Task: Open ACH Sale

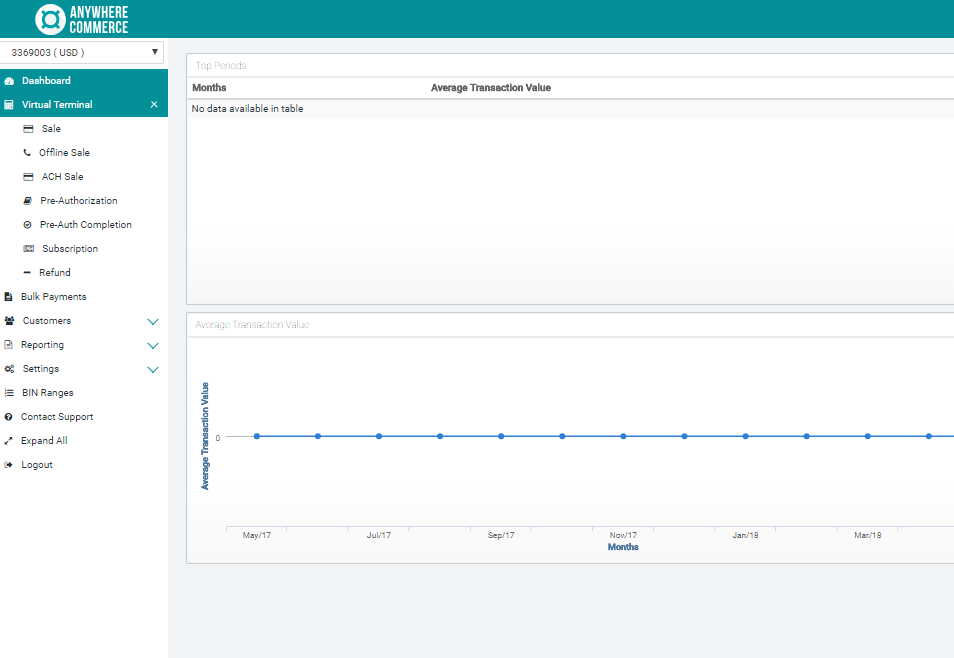Action: click(x=63, y=177)
